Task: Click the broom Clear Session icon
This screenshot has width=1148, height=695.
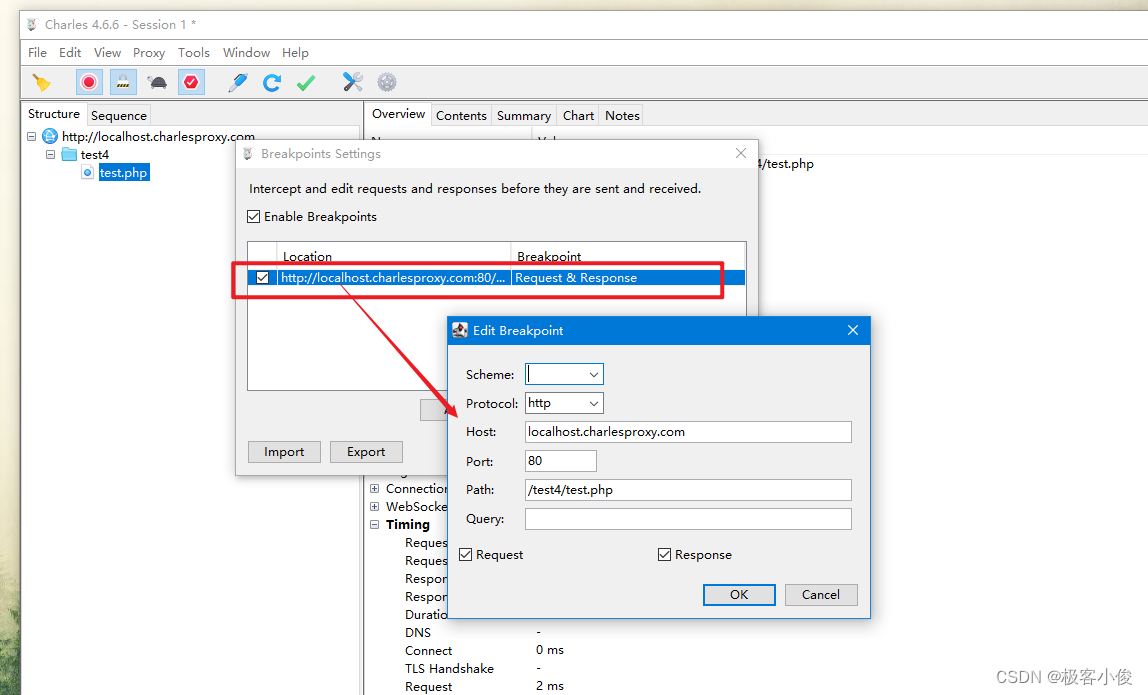Action: tap(42, 83)
